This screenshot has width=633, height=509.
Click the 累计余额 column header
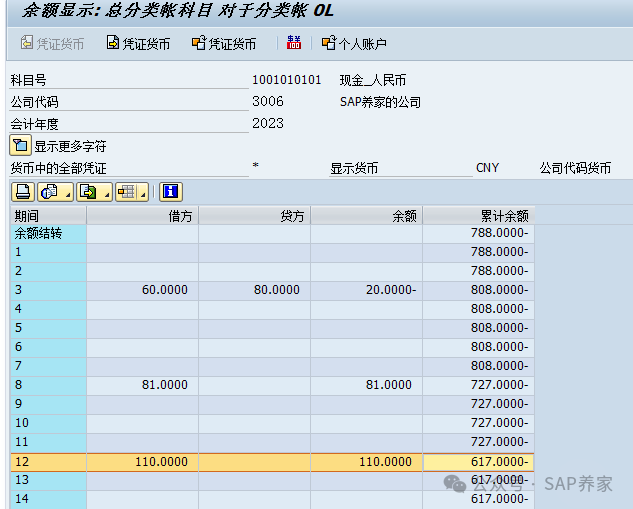pos(479,216)
